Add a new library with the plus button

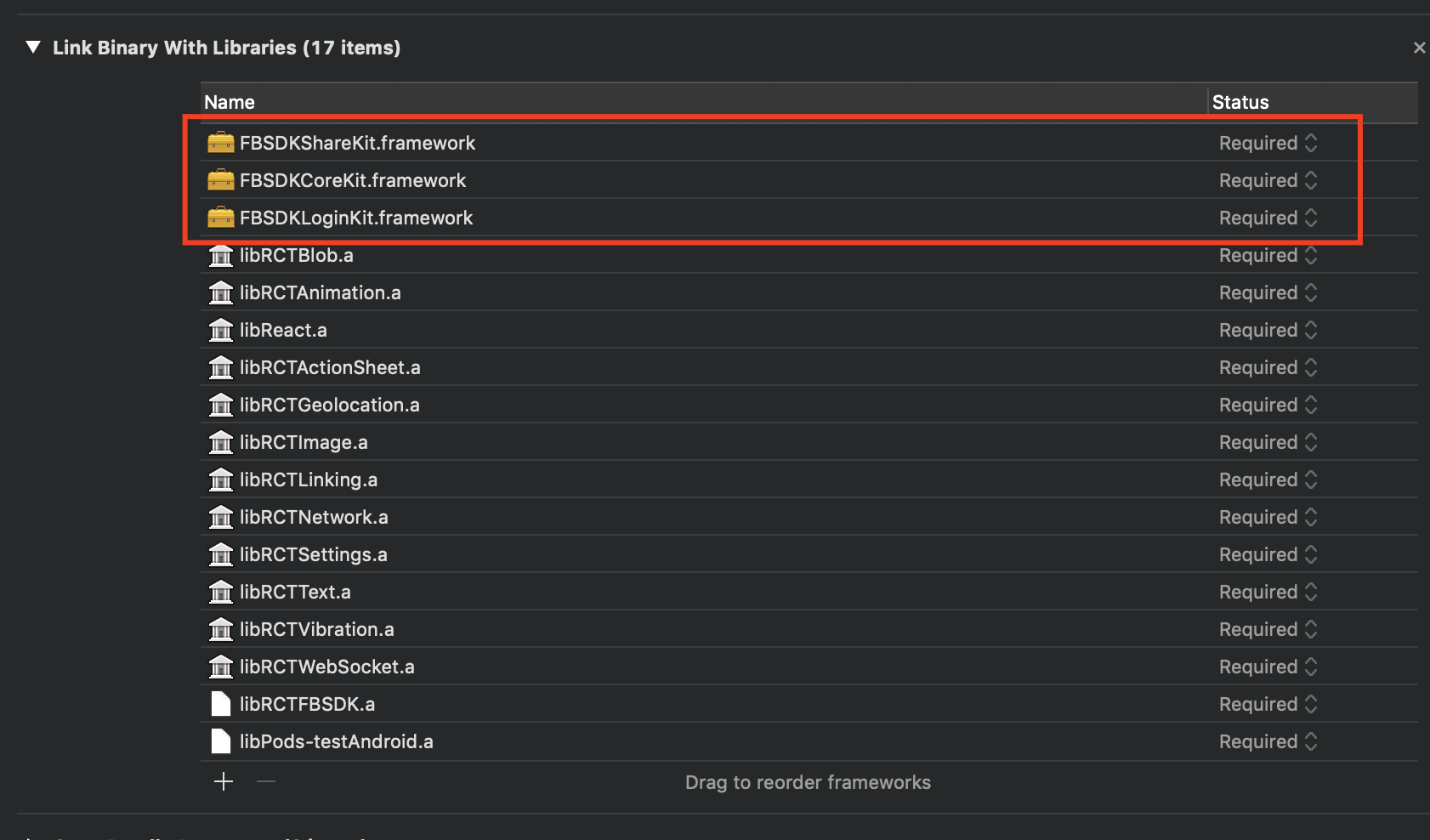click(x=223, y=781)
